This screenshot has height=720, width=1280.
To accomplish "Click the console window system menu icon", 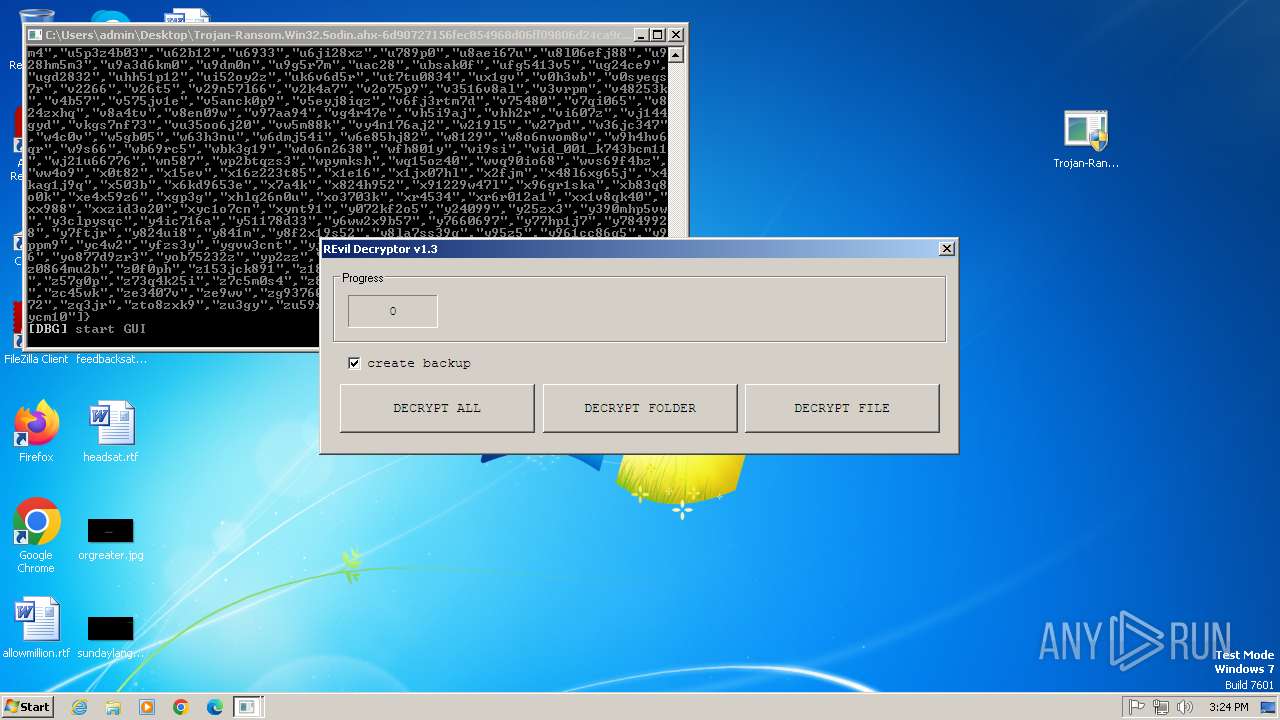I will (36, 34).
